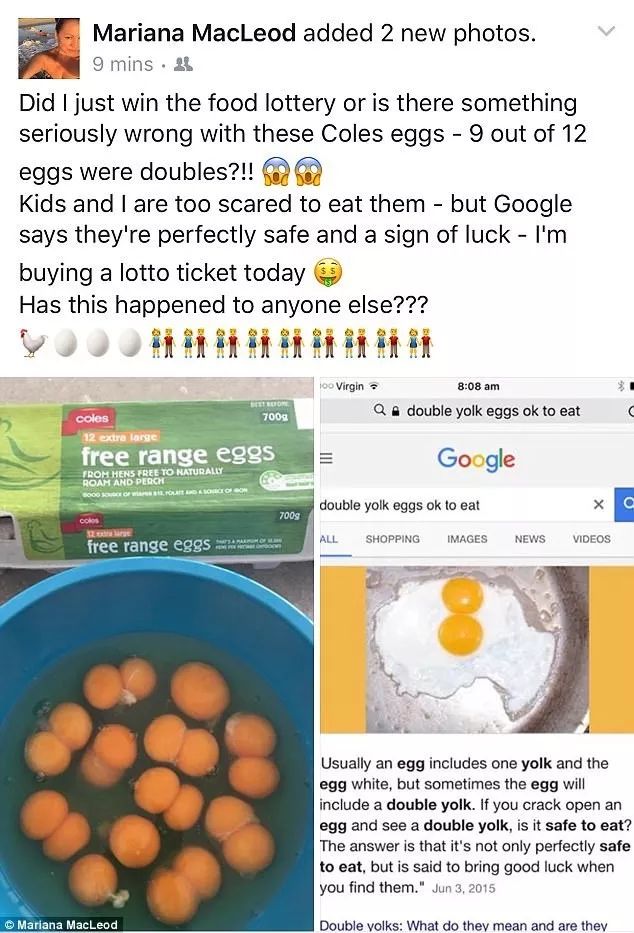634x933 pixels.
Task: Open Mariana MacLeod's profile picture
Action: click(49, 48)
